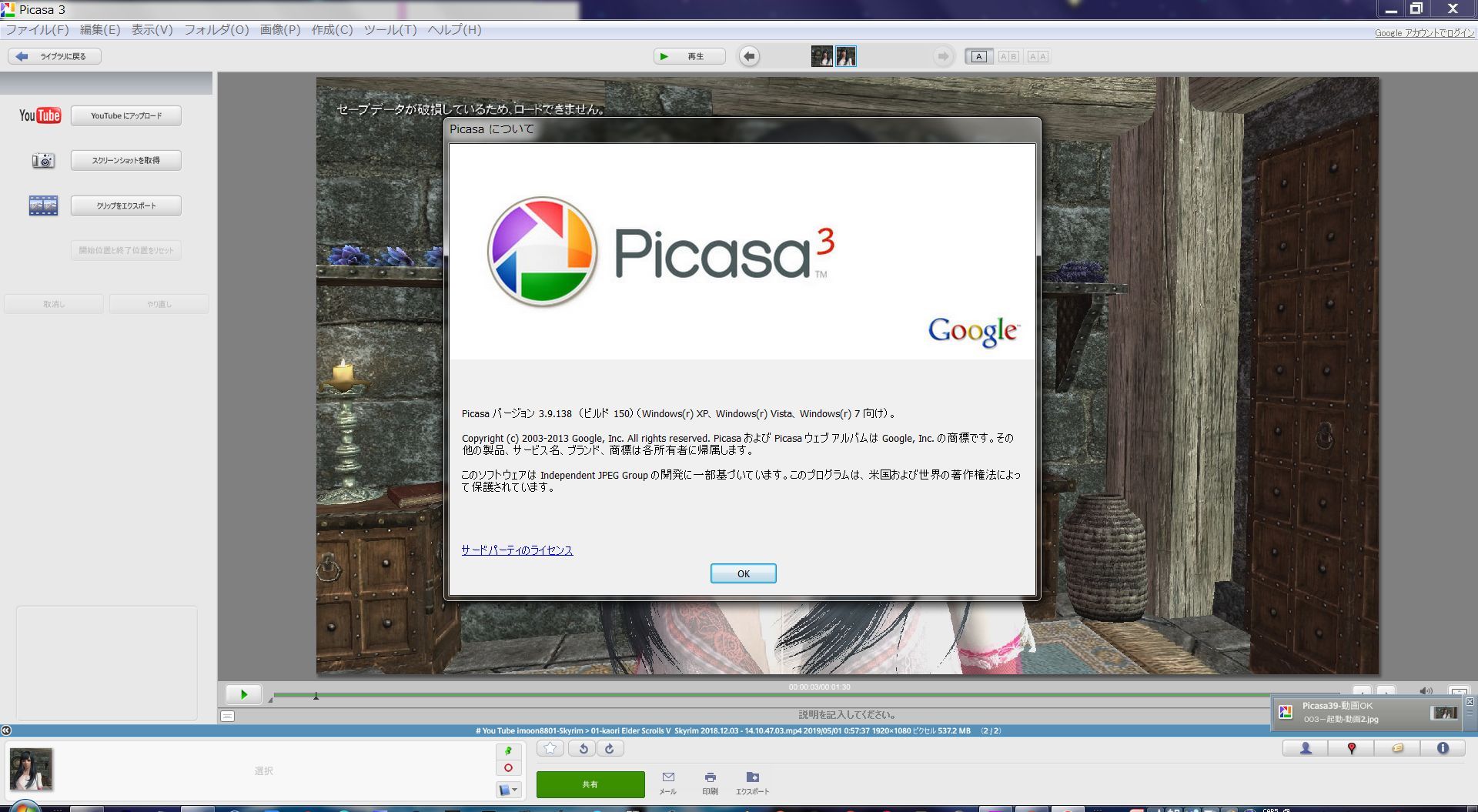This screenshot has height=812, width=1478.
Task: Toggle the green pin hold icon
Action: pos(508,750)
